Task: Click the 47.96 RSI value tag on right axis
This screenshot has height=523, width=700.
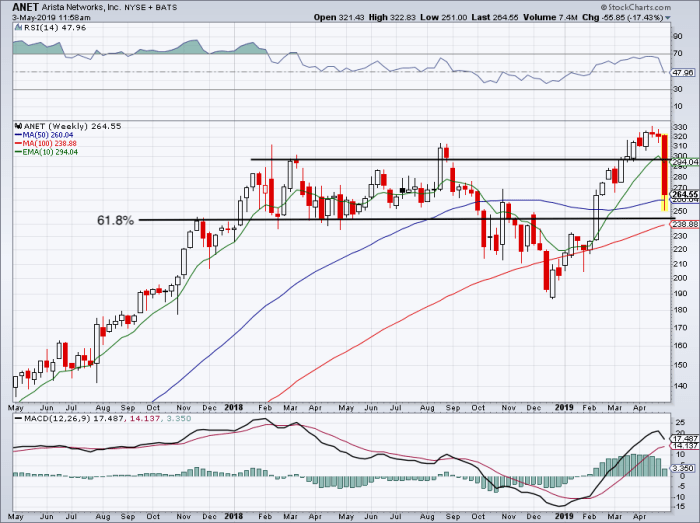Action: click(683, 73)
